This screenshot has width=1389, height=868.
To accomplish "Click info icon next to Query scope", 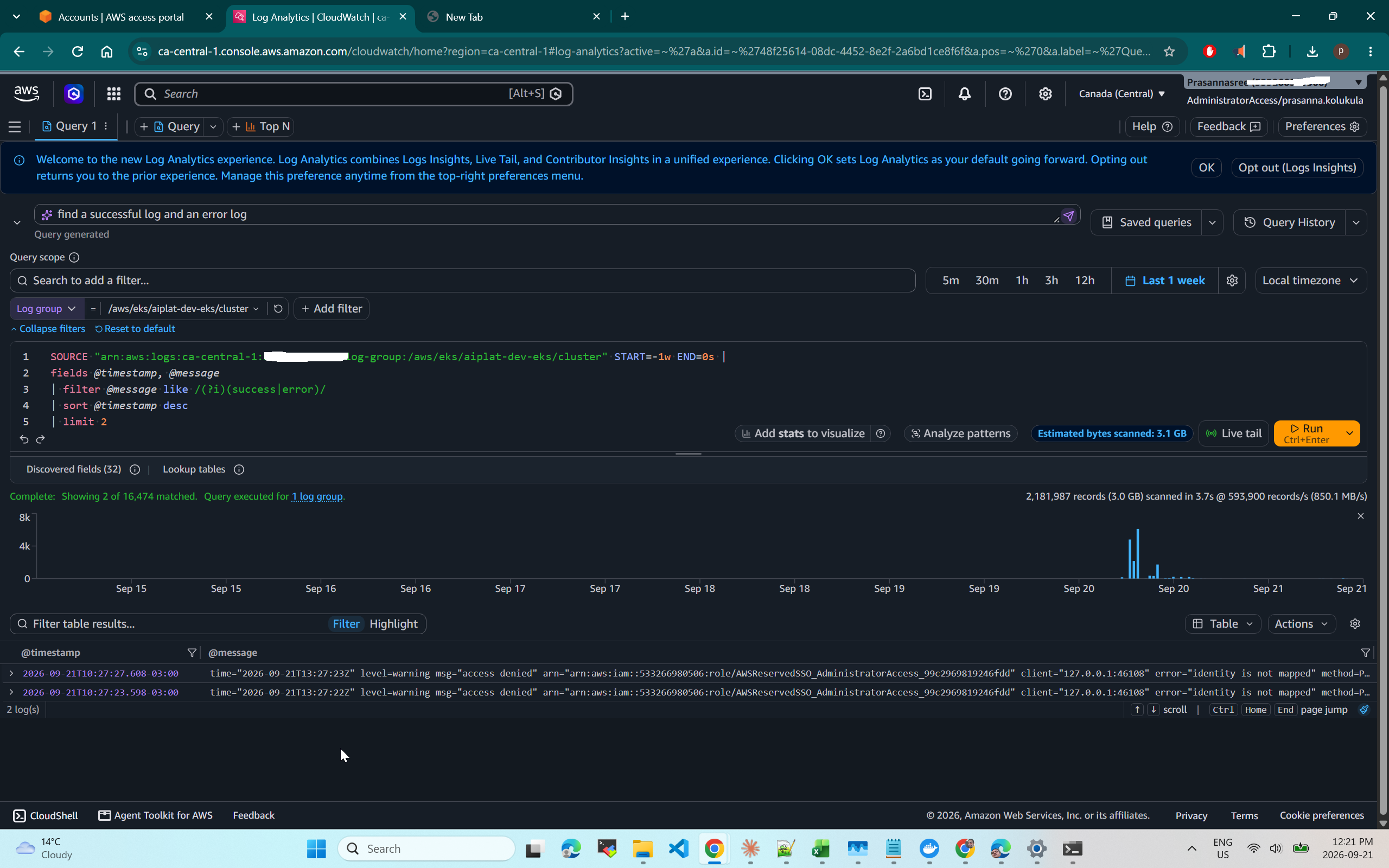I will tap(74, 257).
